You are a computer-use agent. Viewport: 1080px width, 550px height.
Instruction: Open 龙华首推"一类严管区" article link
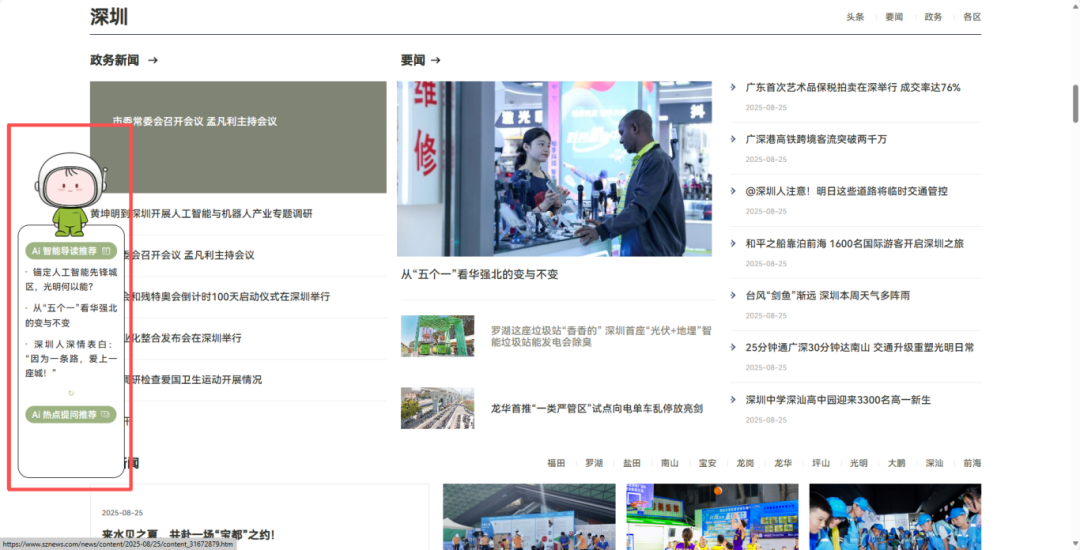pos(596,408)
